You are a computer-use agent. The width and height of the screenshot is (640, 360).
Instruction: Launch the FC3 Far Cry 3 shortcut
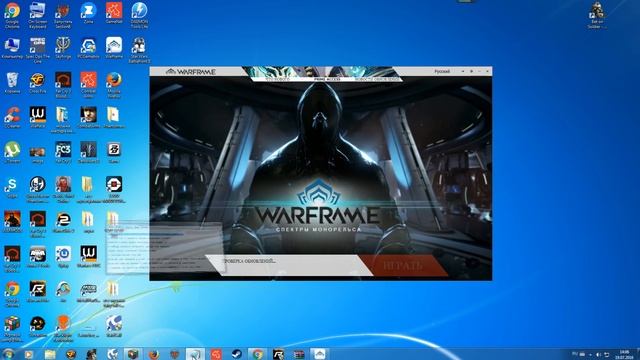point(63,153)
